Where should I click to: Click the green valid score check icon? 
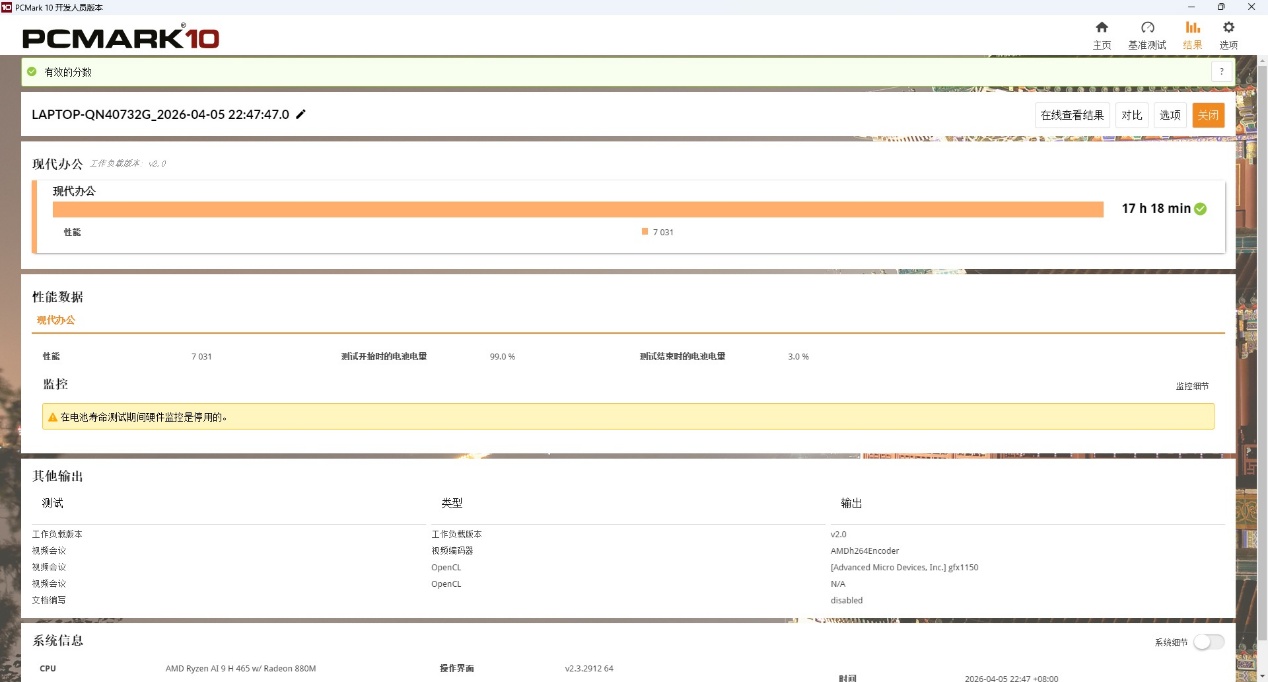tap(32, 72)
